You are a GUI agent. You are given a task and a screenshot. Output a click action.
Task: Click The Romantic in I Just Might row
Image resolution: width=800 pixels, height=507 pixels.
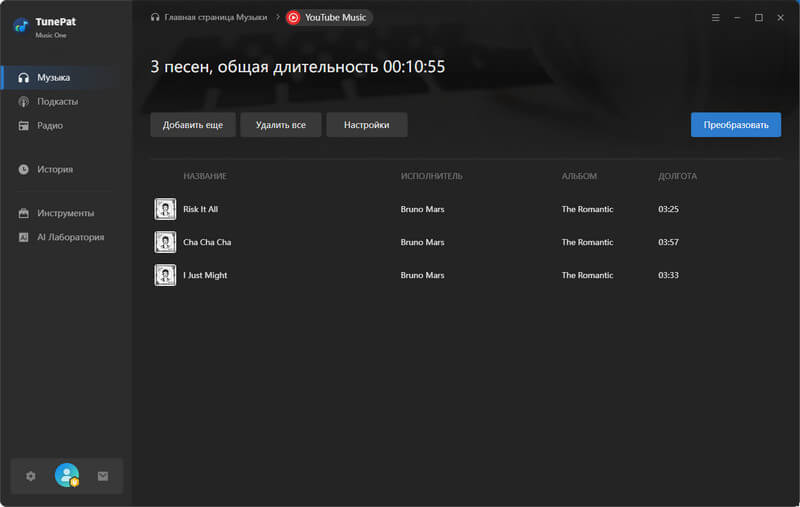[587, 275]
